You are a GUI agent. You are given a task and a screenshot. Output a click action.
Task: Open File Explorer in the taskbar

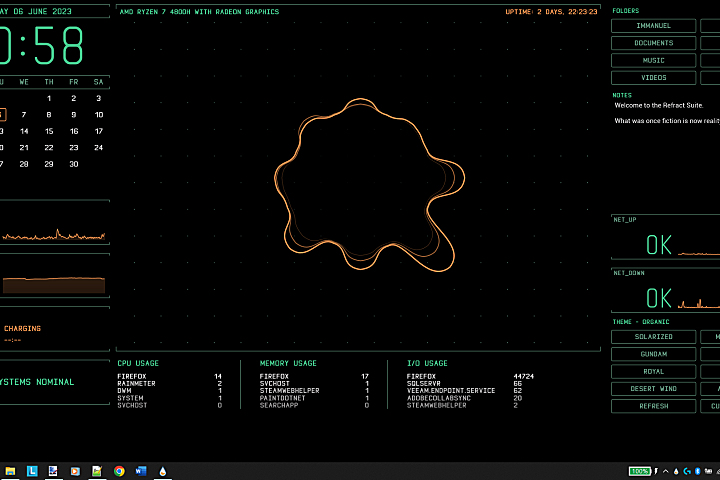pyautogui.click(x=10, y=470)
